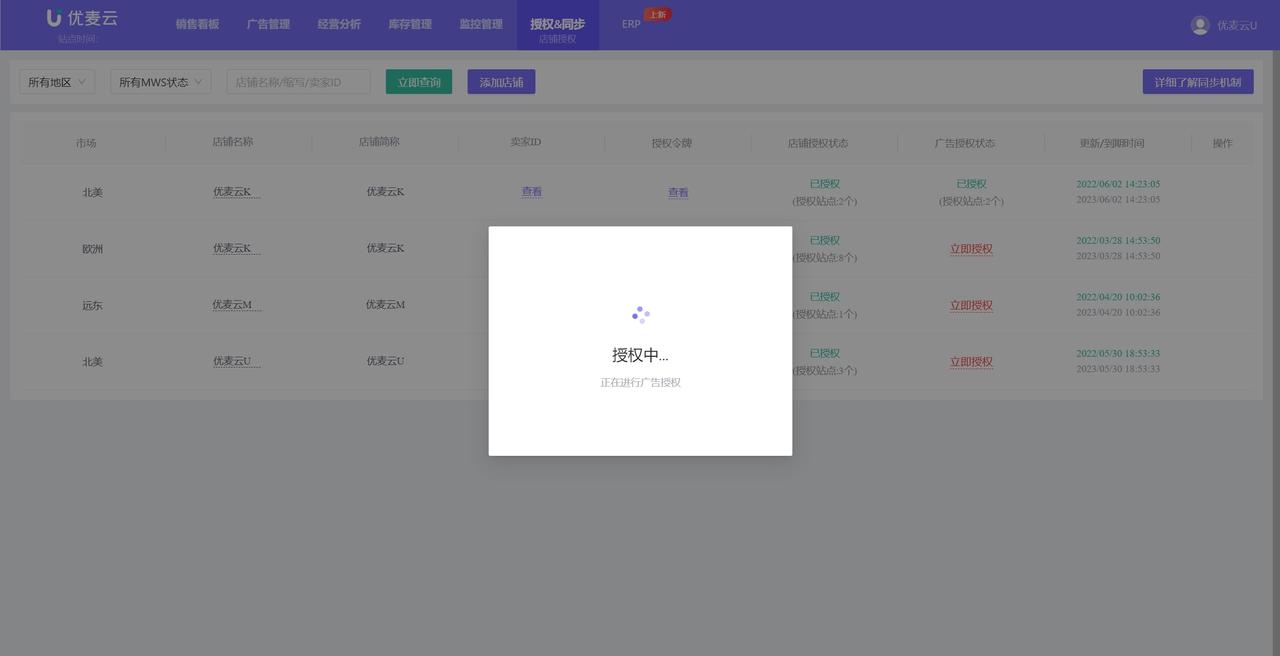
Task: Click the green 立即查询 button
Action: pyautogui.click(x=418, y=81)
